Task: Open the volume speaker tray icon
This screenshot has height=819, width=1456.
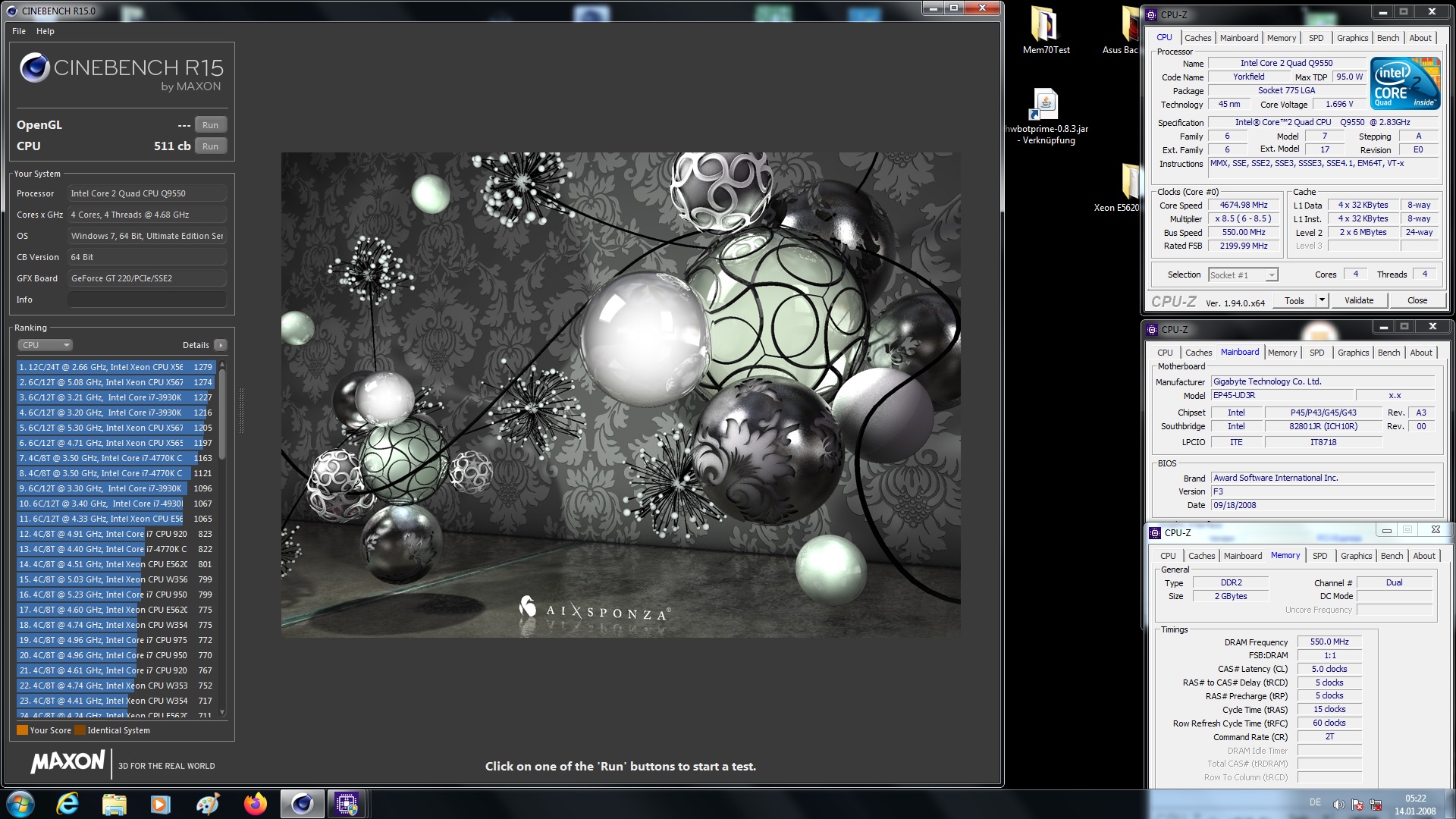Action: point(1339,805)
